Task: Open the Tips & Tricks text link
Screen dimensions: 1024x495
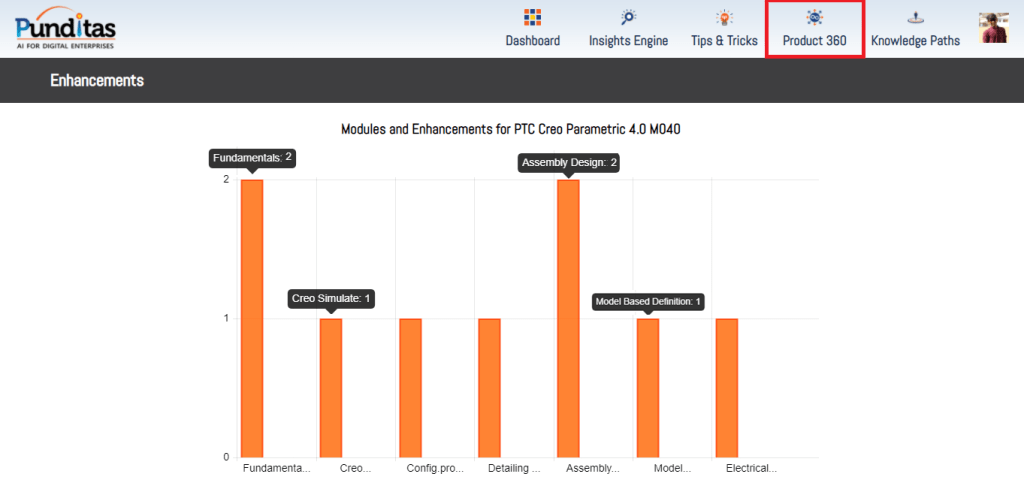Action: point(724,41)
